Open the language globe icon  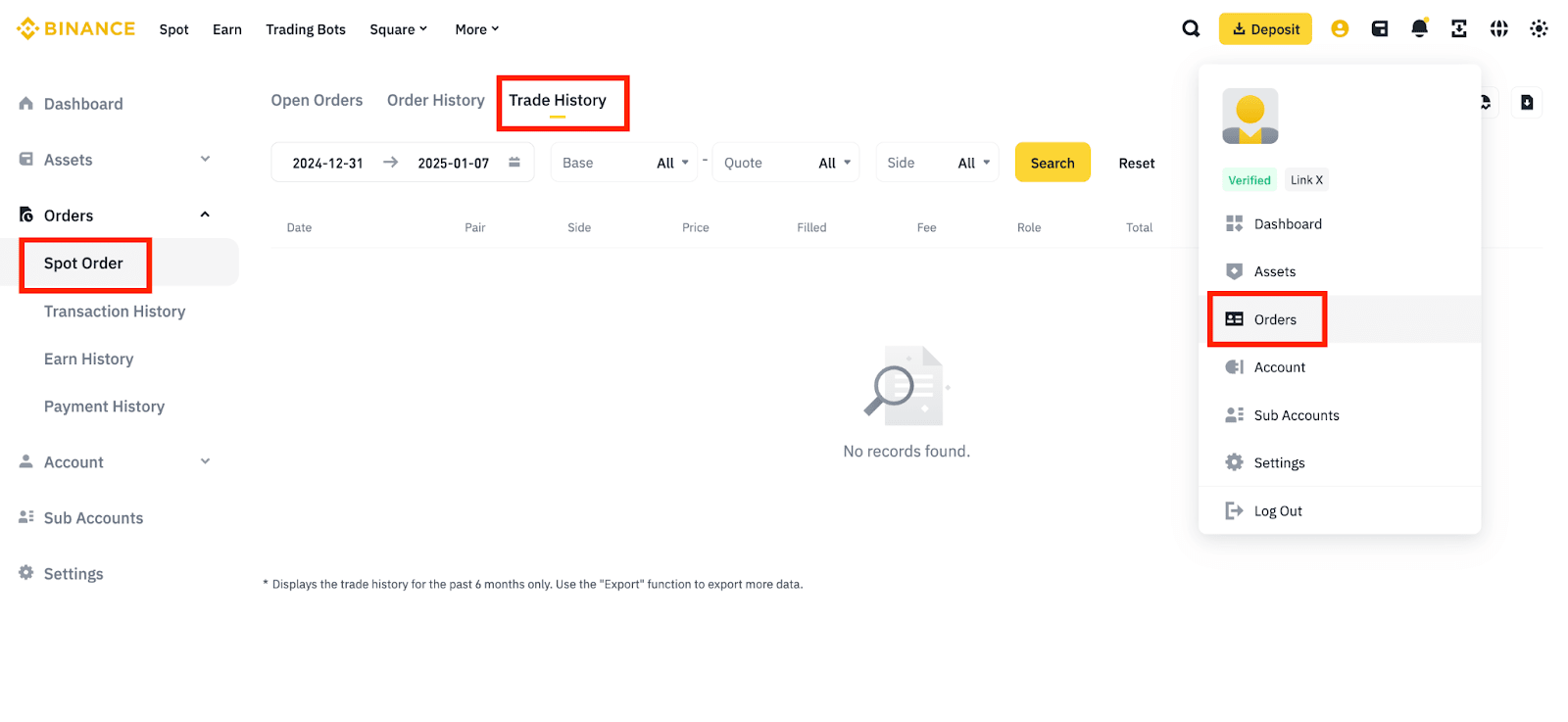(1499, 28)
